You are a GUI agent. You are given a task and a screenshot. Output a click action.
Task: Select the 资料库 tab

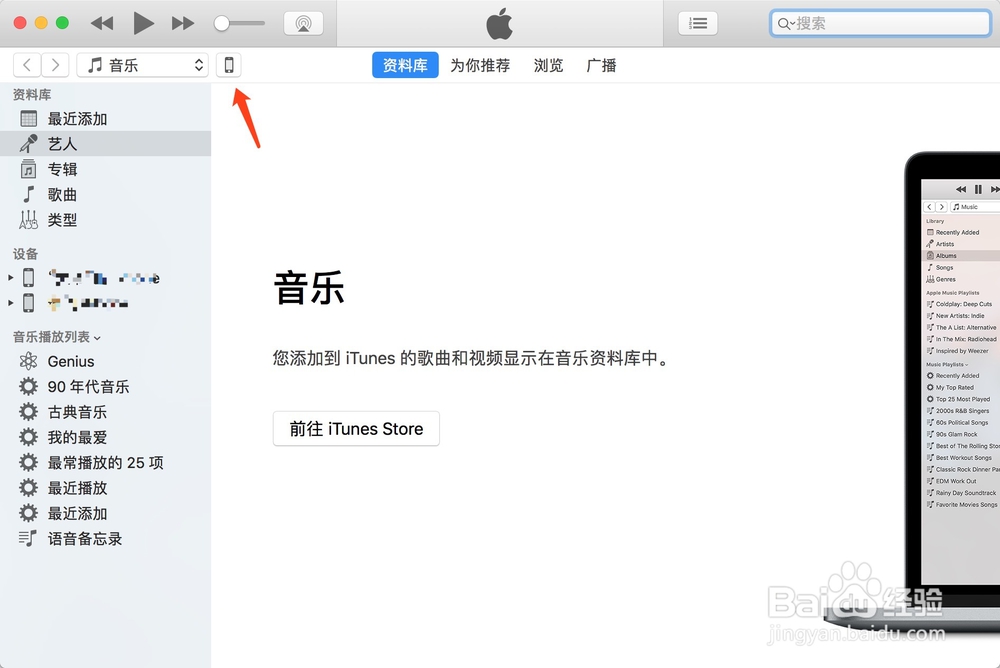[405, 65]
